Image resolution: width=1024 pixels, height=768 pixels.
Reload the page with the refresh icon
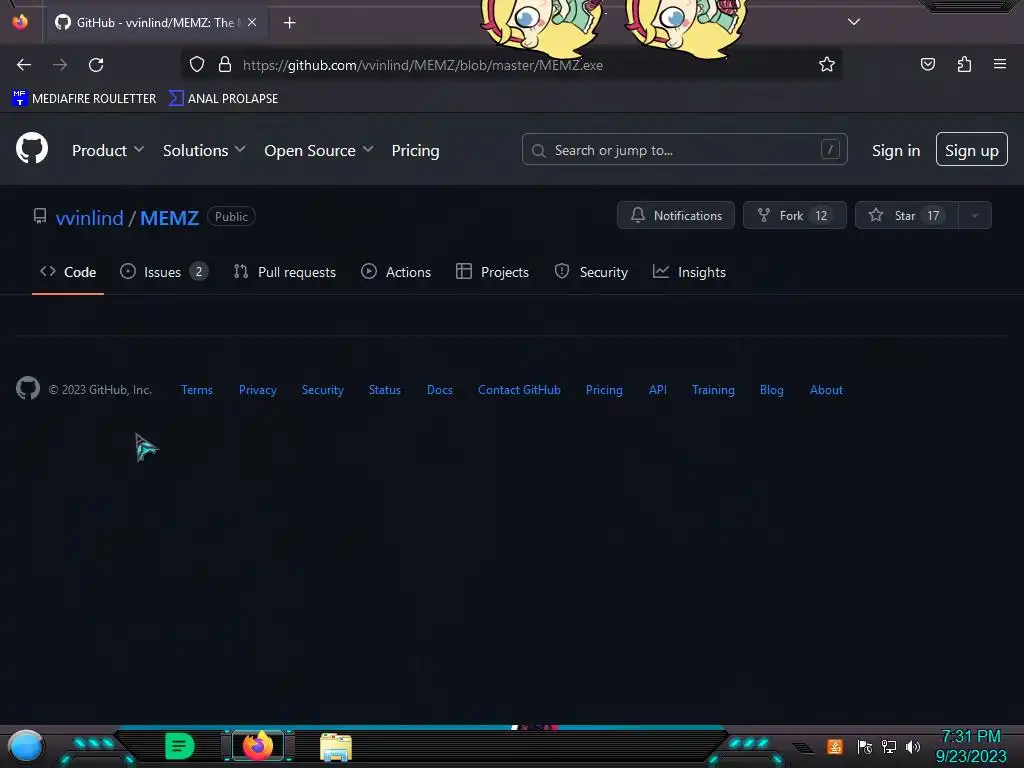(x=96, y=65)
